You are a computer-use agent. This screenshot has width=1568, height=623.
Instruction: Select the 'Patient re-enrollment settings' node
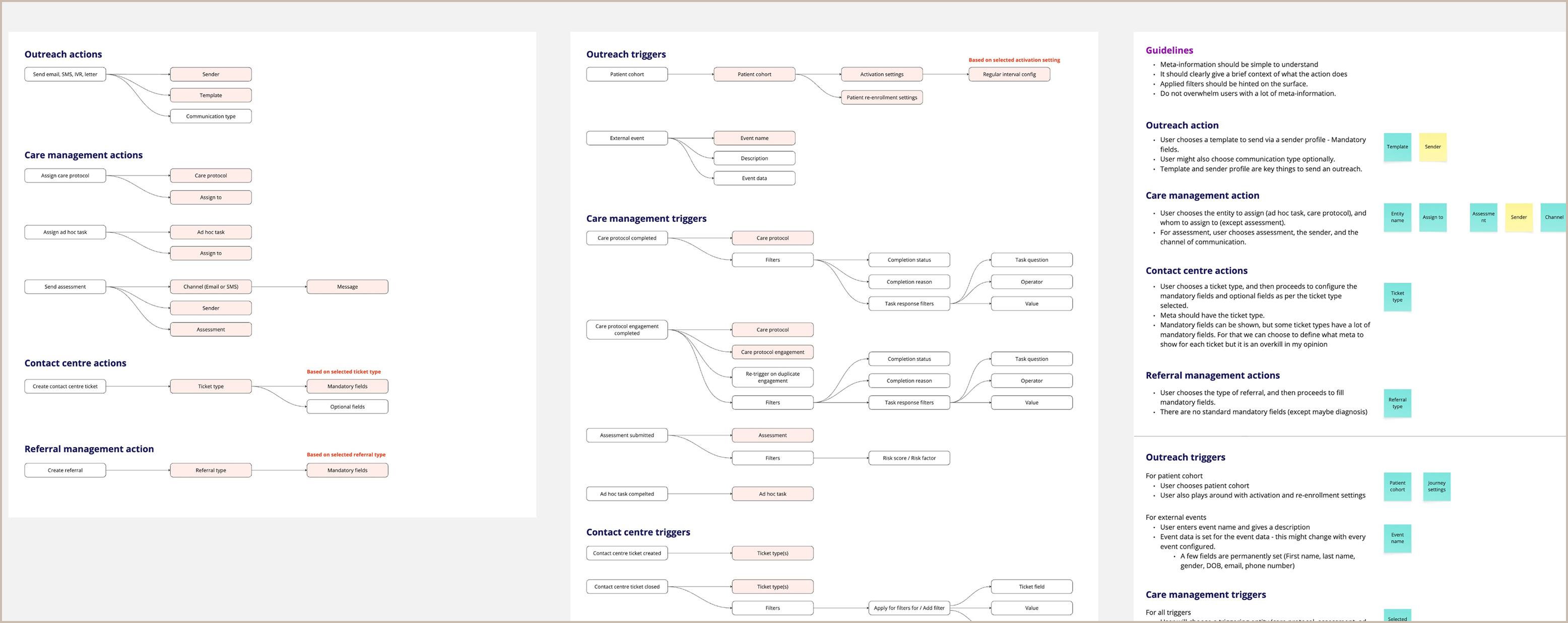(882, 97)
